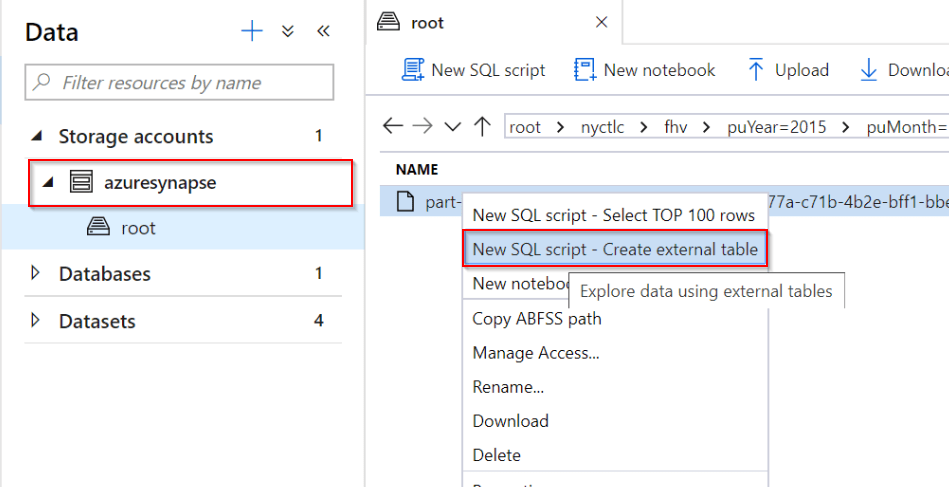Collapse the Data panel with double-left chevron
This screenshot has width=949, height=487.
pos(323,31)
